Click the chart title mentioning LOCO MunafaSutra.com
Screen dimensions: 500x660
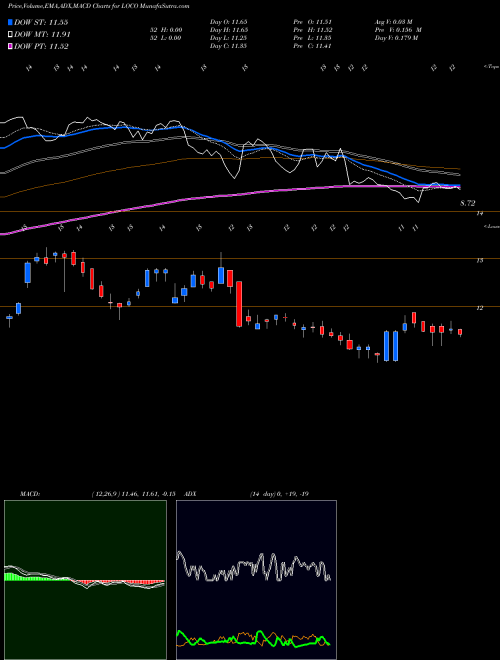pos(98,6)
